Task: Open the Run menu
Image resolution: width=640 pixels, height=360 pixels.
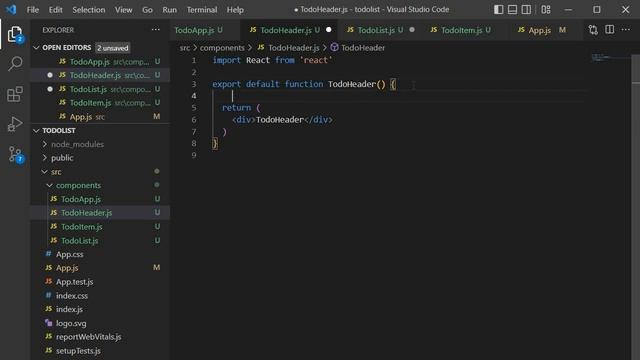Action: 169,9
